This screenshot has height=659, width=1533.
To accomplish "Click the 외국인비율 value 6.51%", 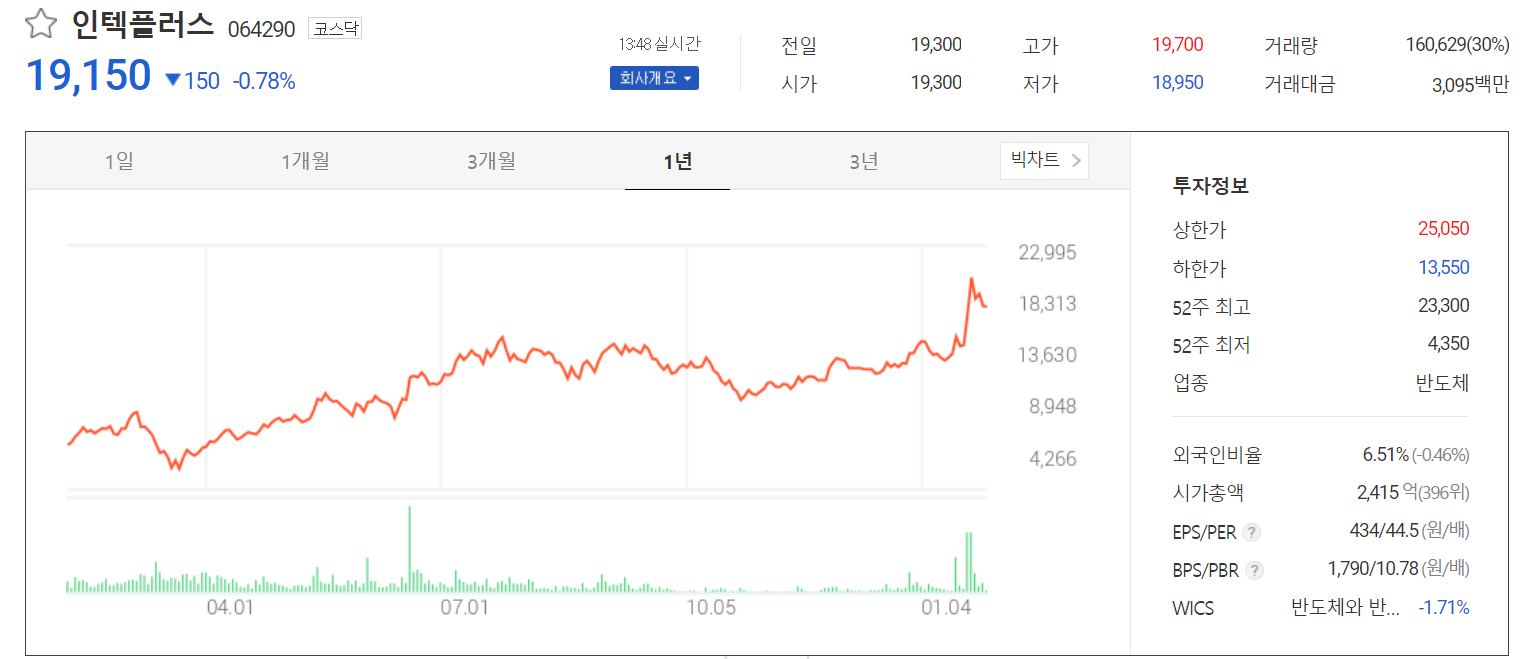I will point(1385,455).
